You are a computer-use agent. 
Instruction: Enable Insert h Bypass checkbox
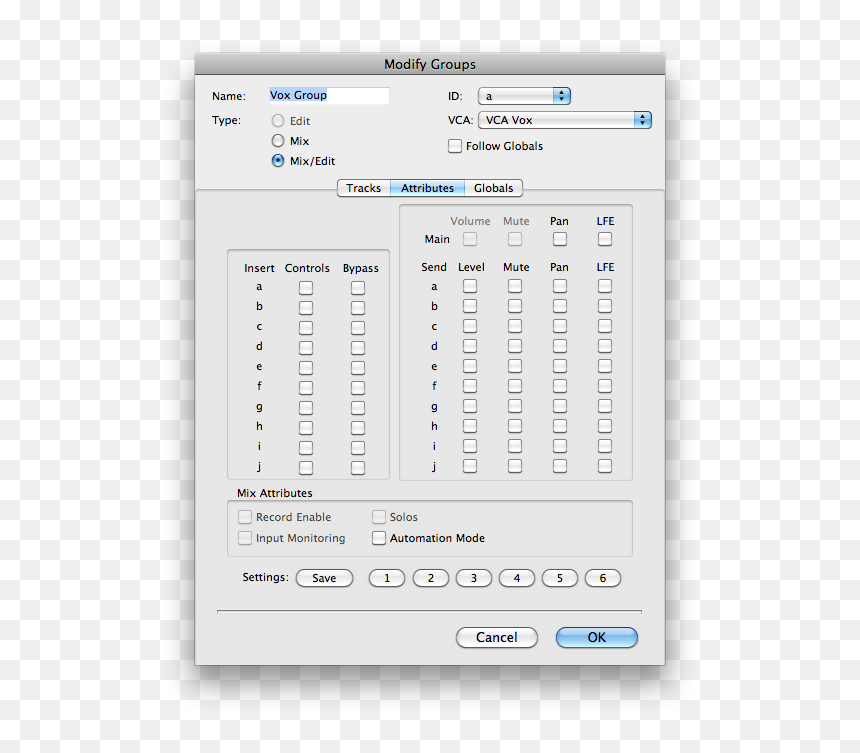(x=358, y=428)
